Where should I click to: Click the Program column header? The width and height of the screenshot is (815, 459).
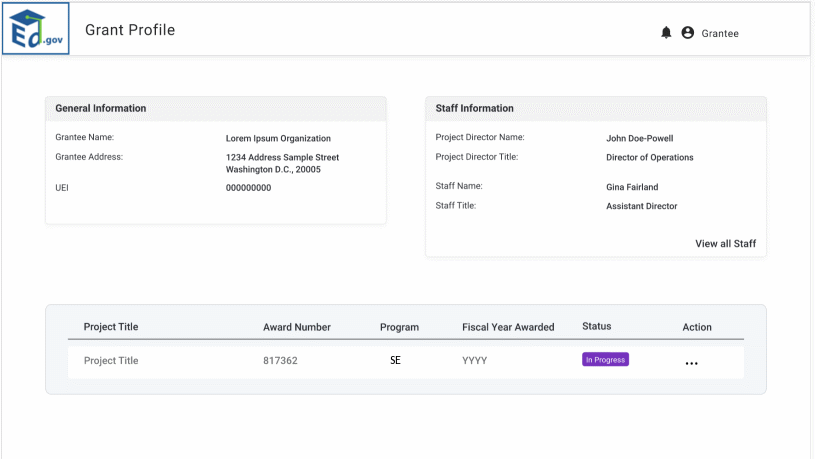point(399,327)
